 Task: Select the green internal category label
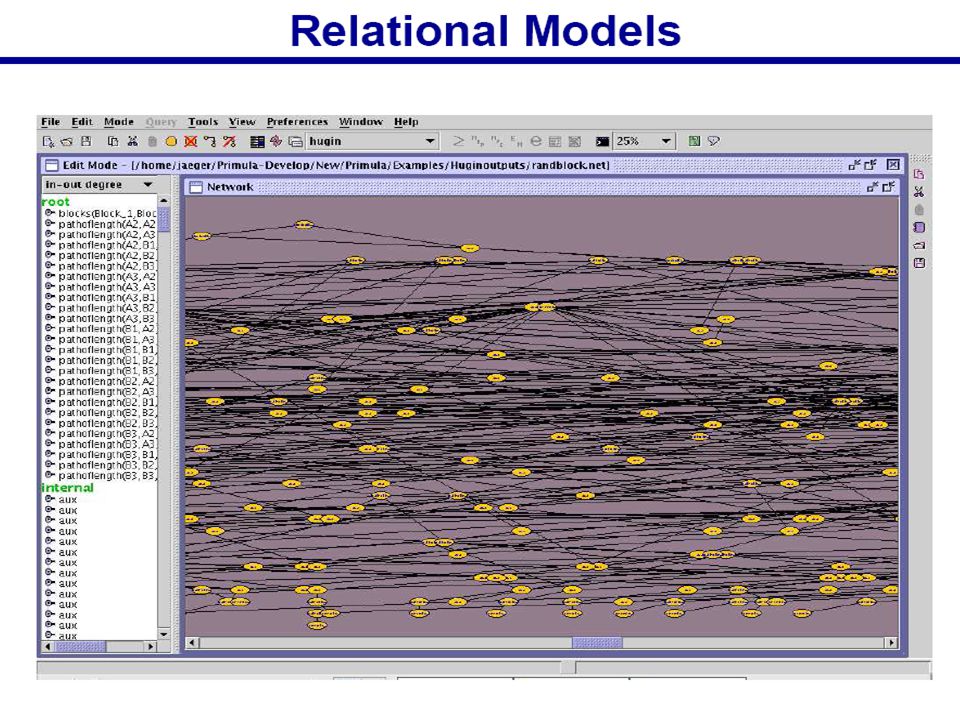[67, 488]
